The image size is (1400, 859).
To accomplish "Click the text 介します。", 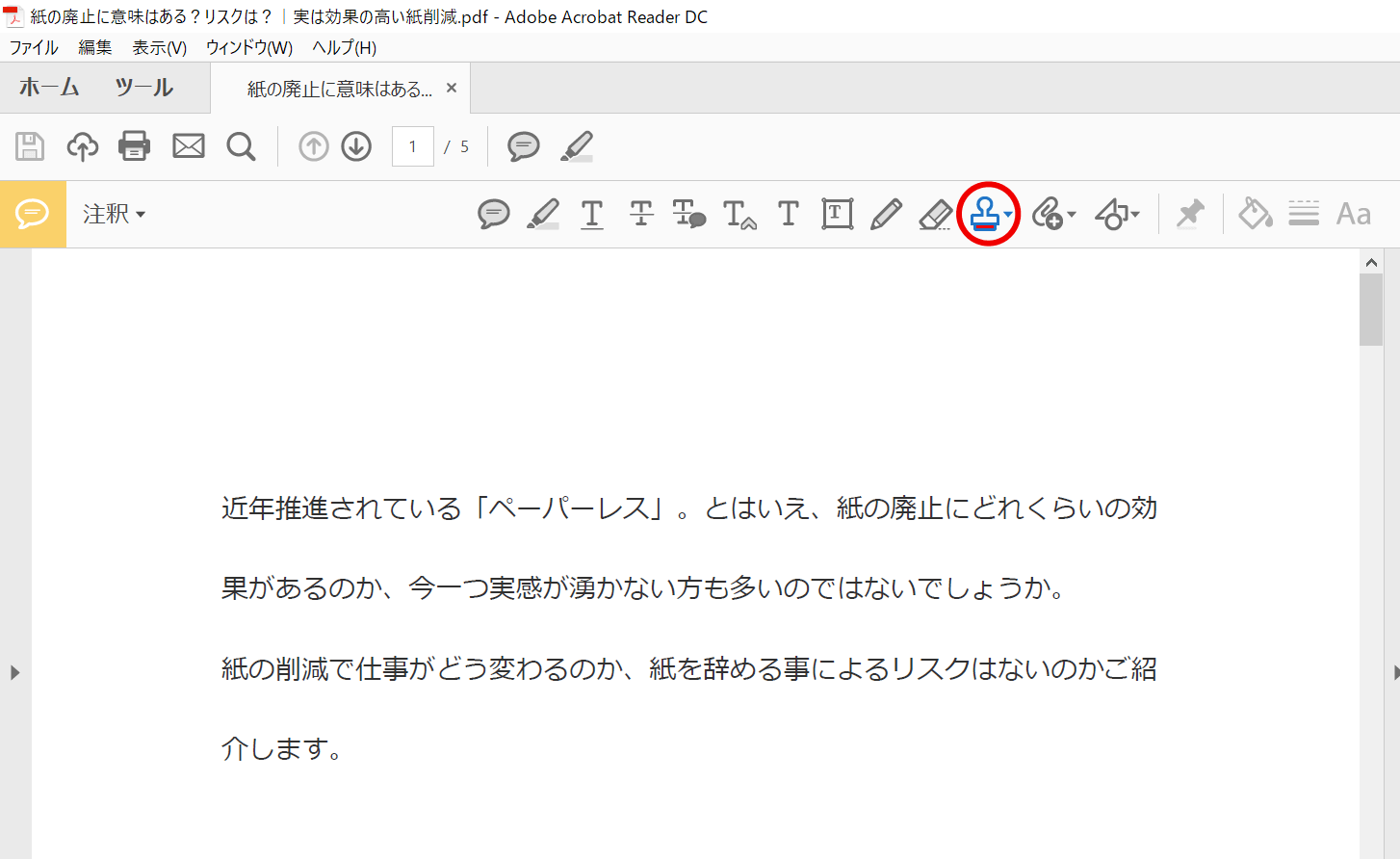I will (283, 748).
